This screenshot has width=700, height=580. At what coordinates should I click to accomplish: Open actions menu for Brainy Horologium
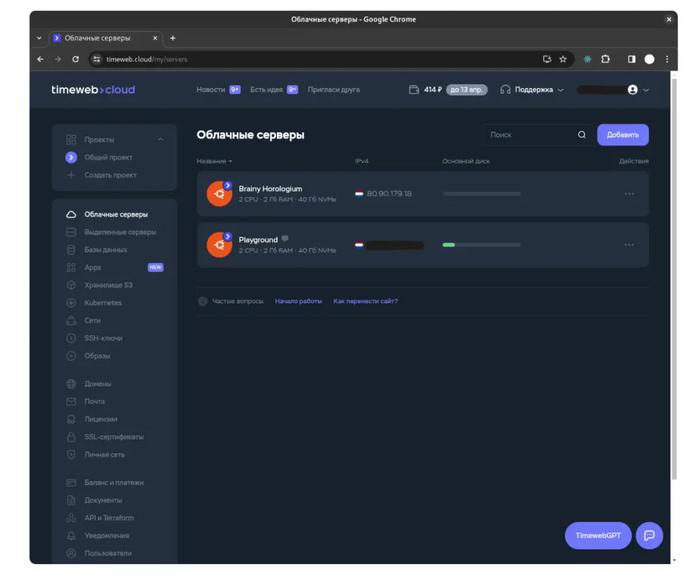[x=629, y=194]
